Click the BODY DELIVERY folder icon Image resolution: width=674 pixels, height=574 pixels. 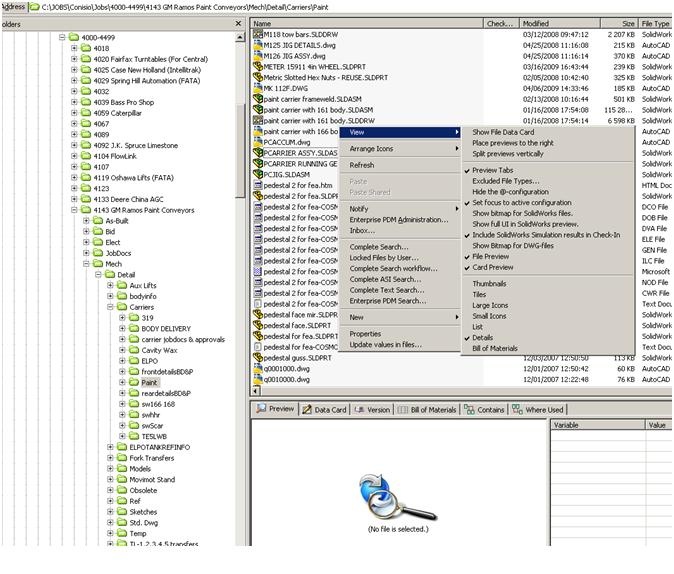click(134, 328)
